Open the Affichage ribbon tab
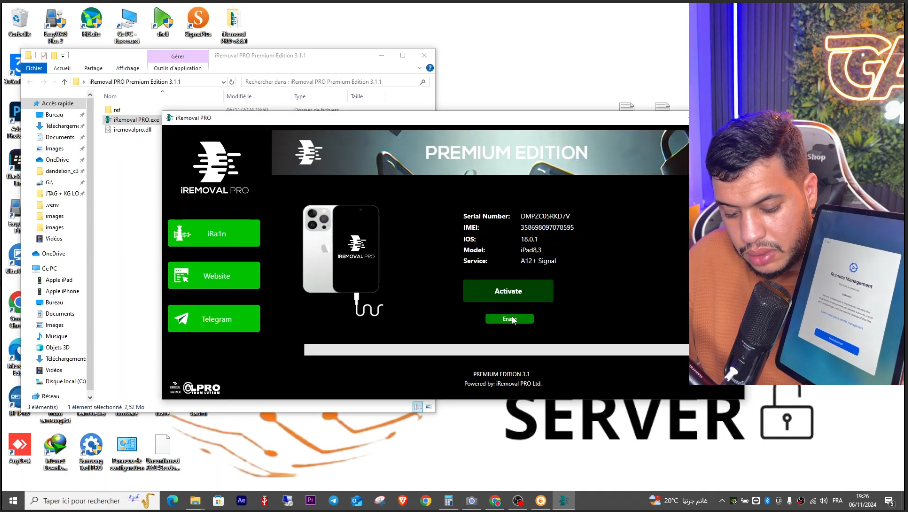Image resolution: width=908 pixels, height=512 pixels. coord(127,68)
